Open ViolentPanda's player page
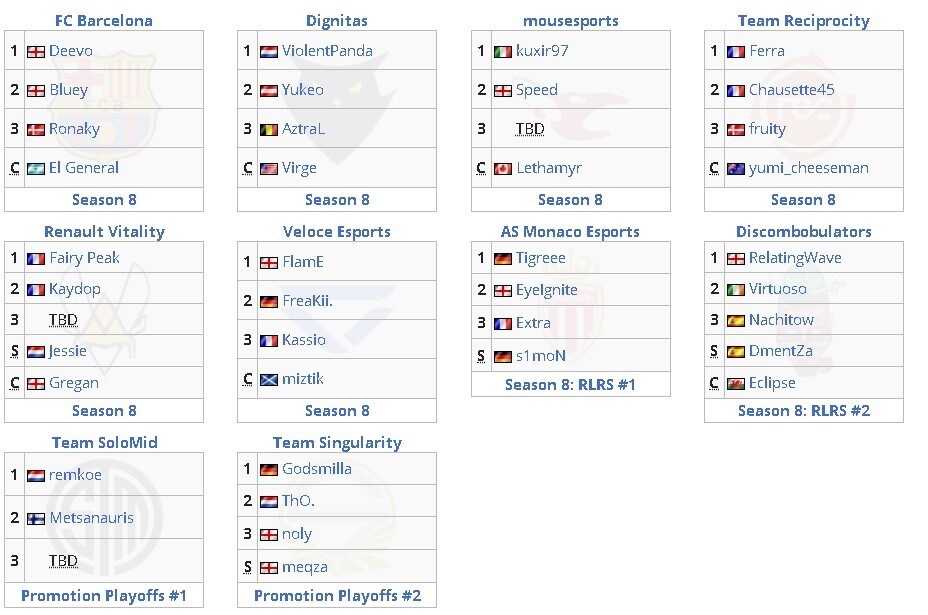 [x=327, y=51]
